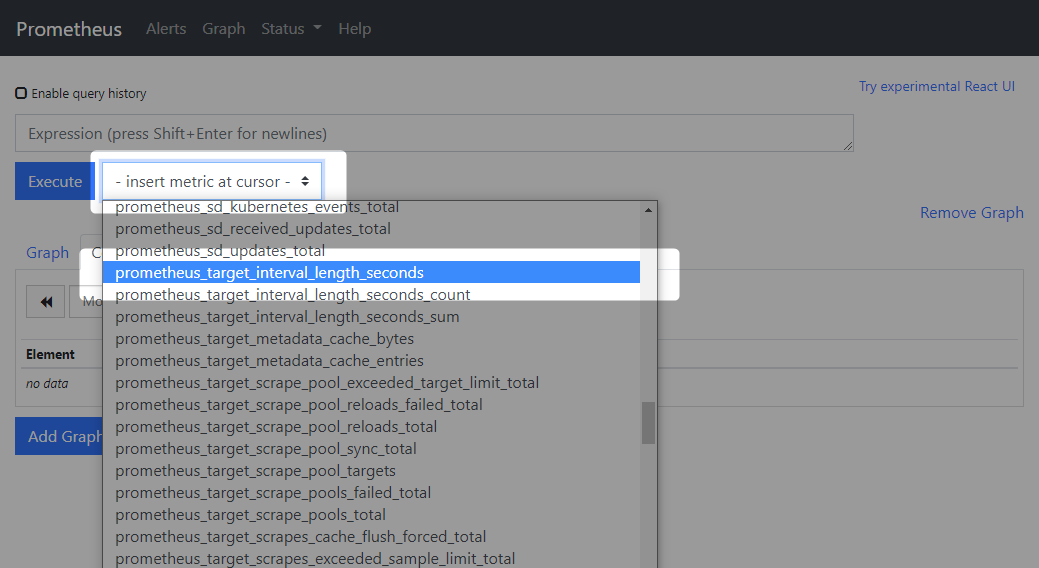Select prometheus_target_metadata_cache_bytes
Viewport: 1039px width, 568px height.
(x=371, y=338)
